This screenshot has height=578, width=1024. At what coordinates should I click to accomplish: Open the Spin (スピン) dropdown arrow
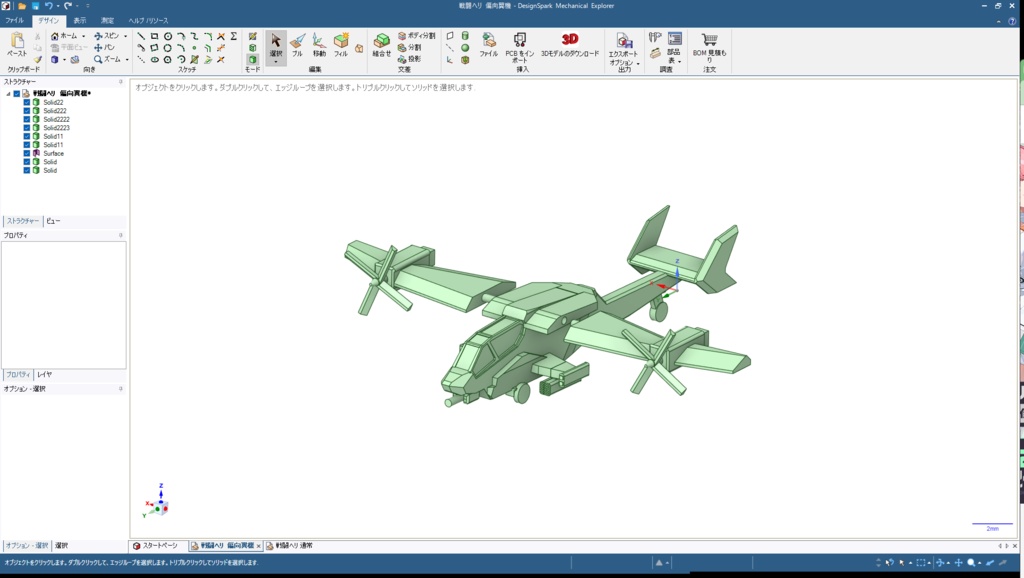(x=125, y=37)
